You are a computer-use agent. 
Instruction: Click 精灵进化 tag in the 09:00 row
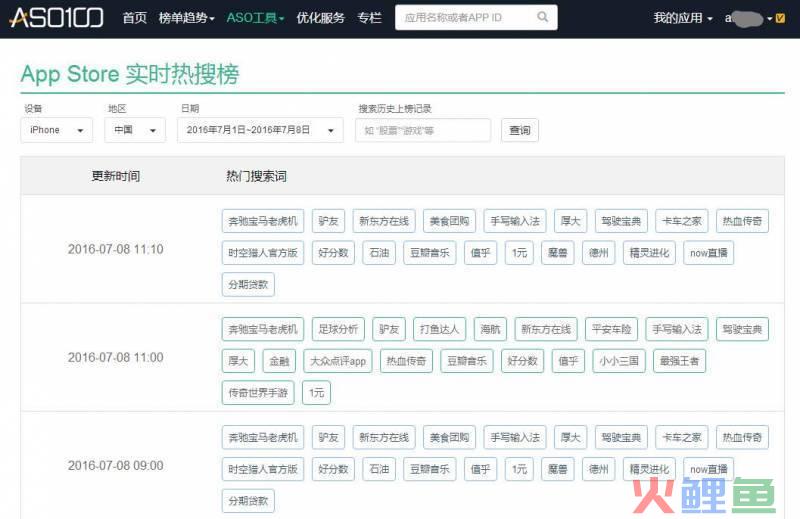pyautogui.click(x=649, y=469)
